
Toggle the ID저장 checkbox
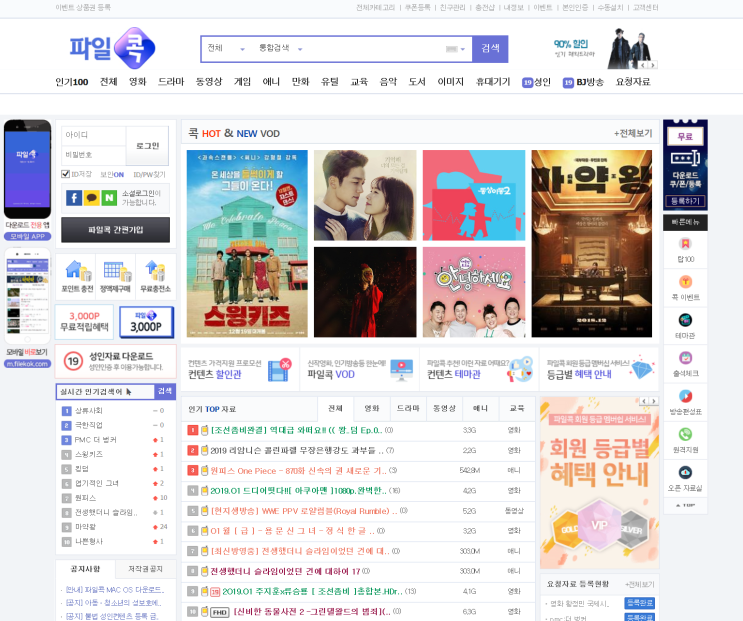(x=65, y=174)
